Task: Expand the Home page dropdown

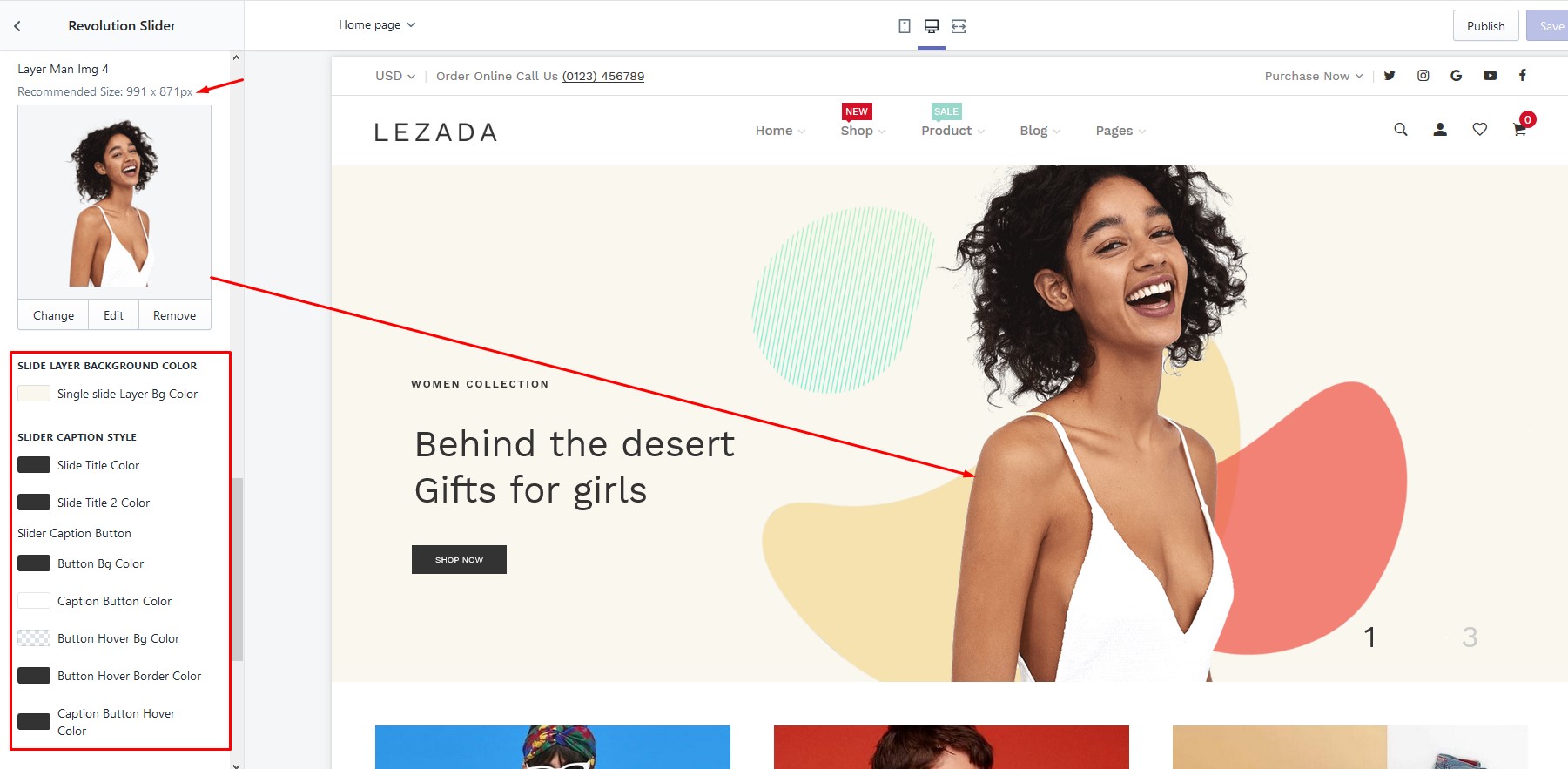Action: [377, 24]
